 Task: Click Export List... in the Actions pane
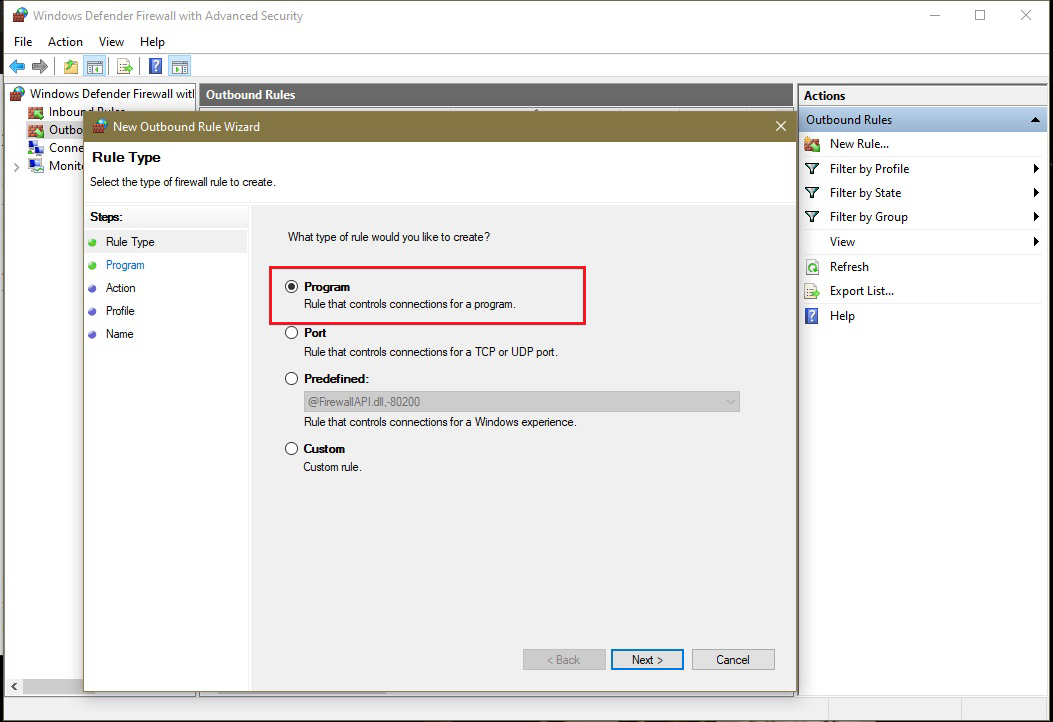[862, 291]
